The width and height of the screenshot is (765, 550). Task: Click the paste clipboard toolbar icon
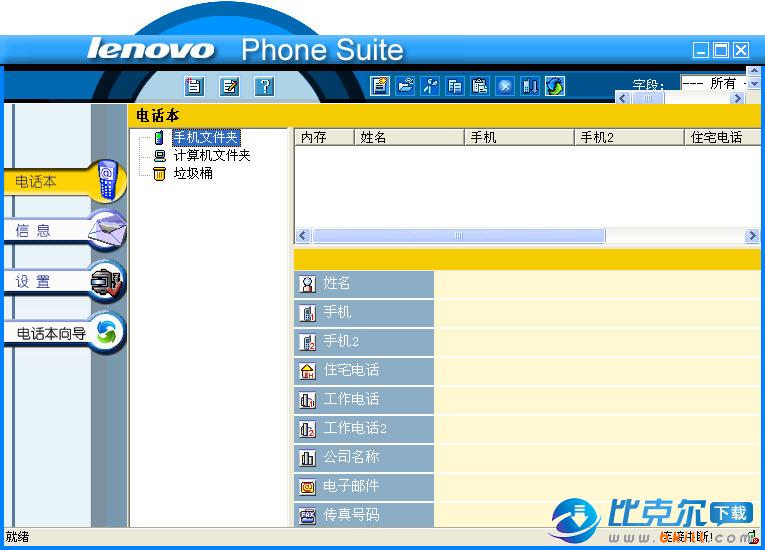(x=480, y=86)
